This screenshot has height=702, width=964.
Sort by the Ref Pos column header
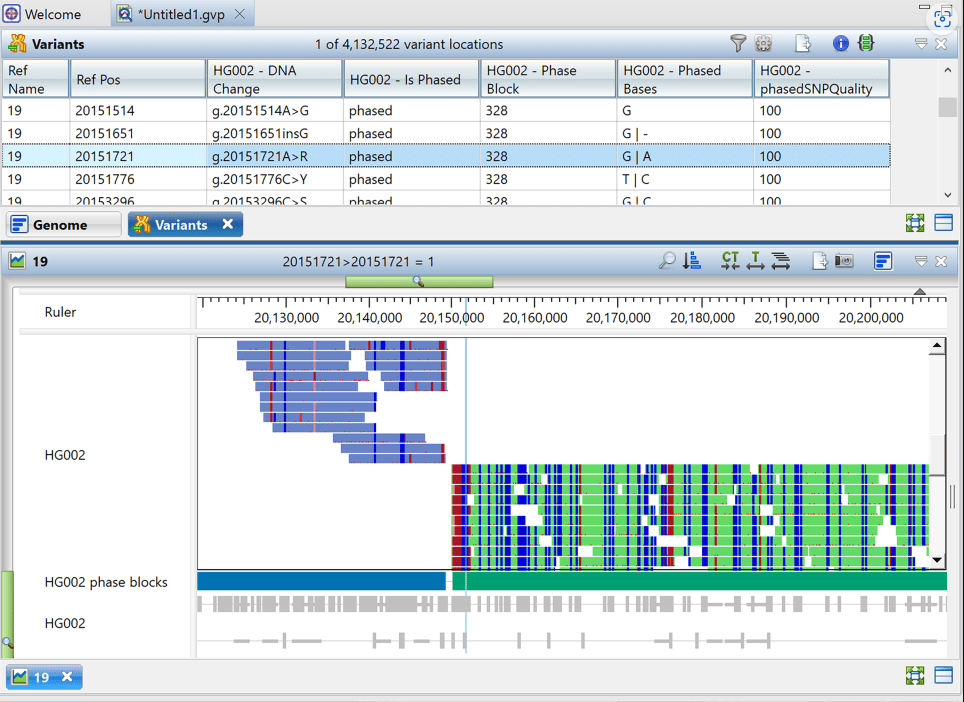tap(138, 79)
